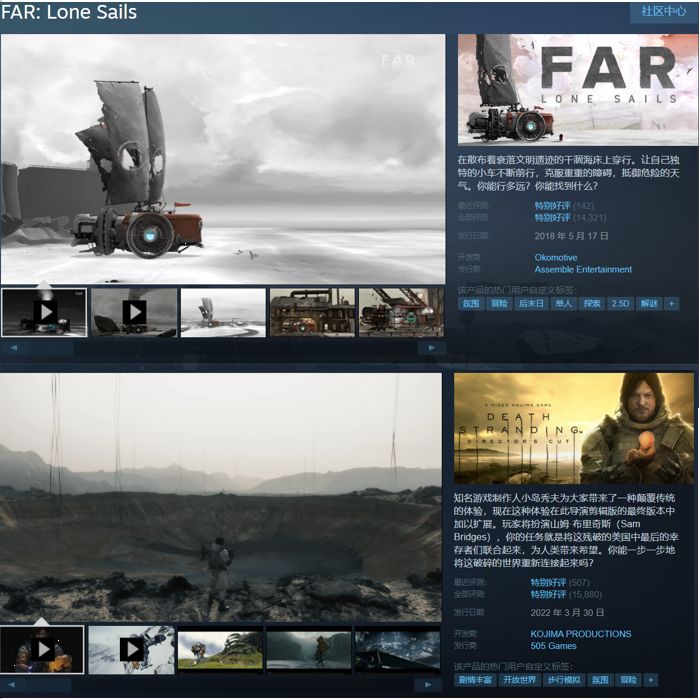Screen dimensions: 700x699
Task: Select FAR thumbnail showing the crane scene
Action: tap(401, 312)
